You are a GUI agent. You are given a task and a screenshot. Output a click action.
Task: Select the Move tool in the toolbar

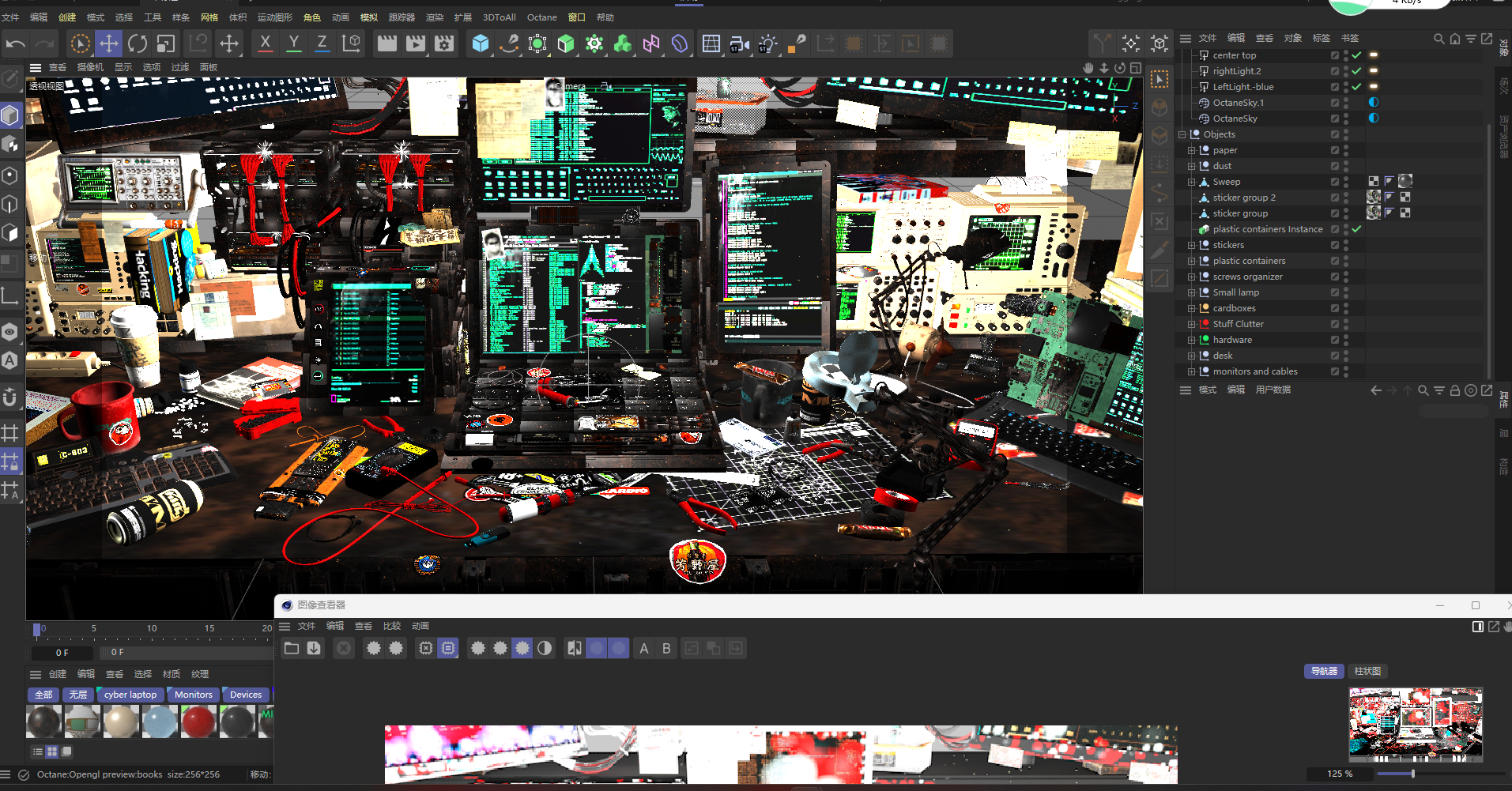tap(108, 43)
